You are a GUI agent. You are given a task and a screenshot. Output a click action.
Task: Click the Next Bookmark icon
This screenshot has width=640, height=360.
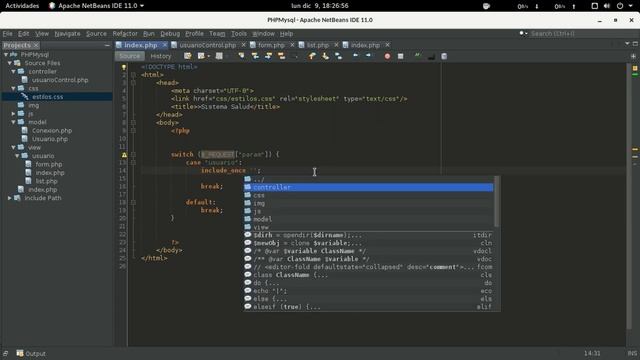pyautogui.click(x=325, y=56)
